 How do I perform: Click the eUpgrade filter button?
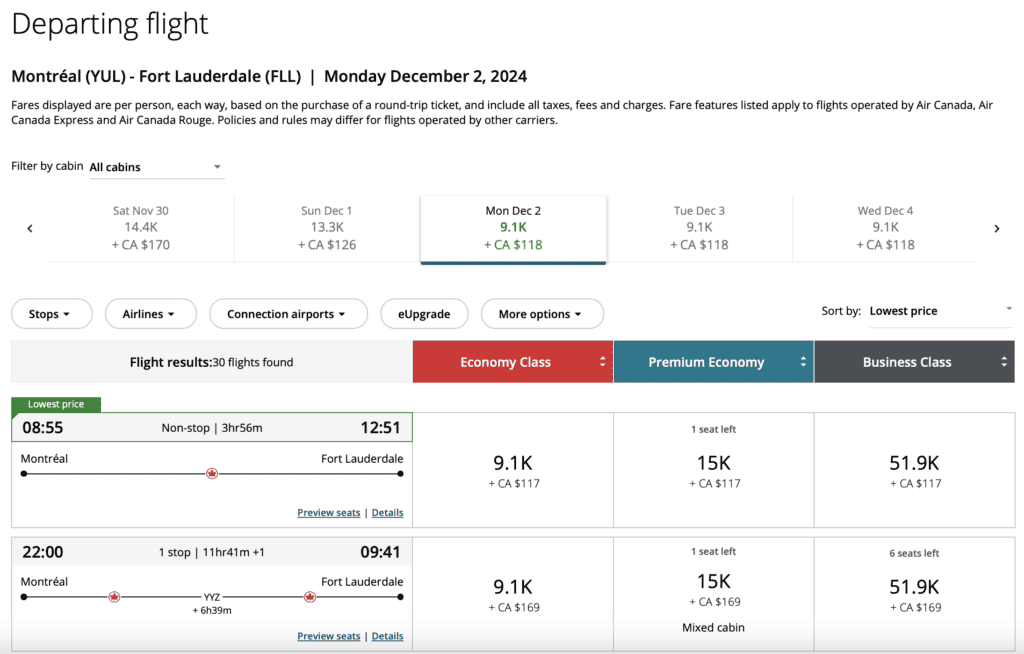point(424,314)
